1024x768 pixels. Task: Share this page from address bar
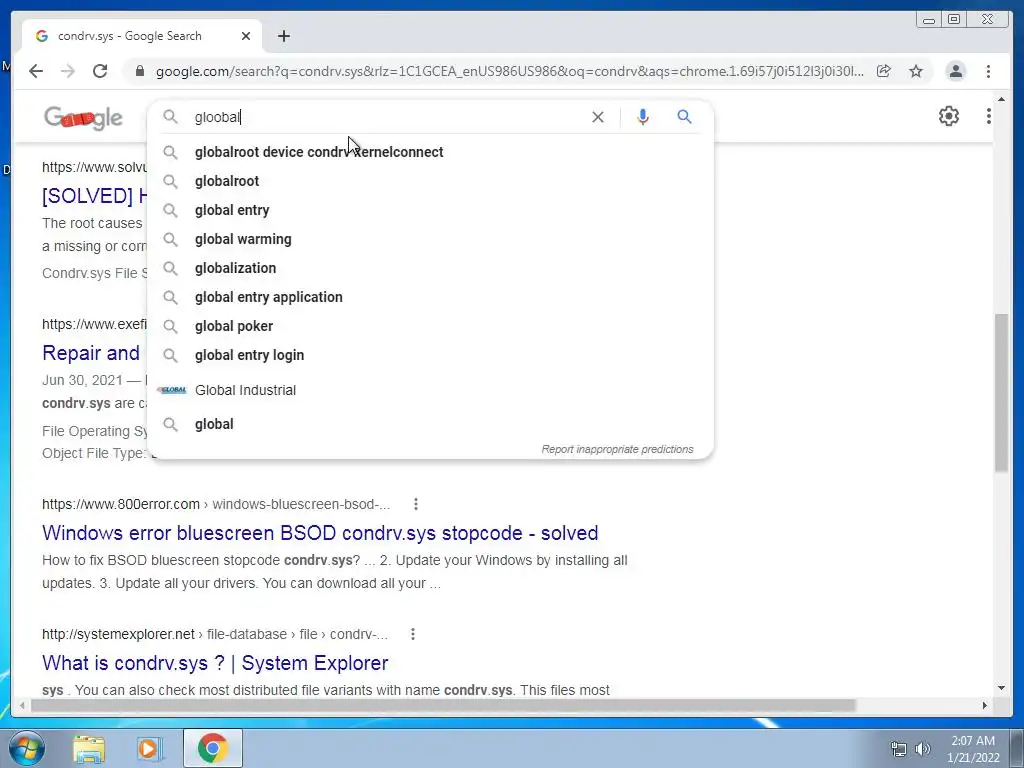tap(884, 71)
